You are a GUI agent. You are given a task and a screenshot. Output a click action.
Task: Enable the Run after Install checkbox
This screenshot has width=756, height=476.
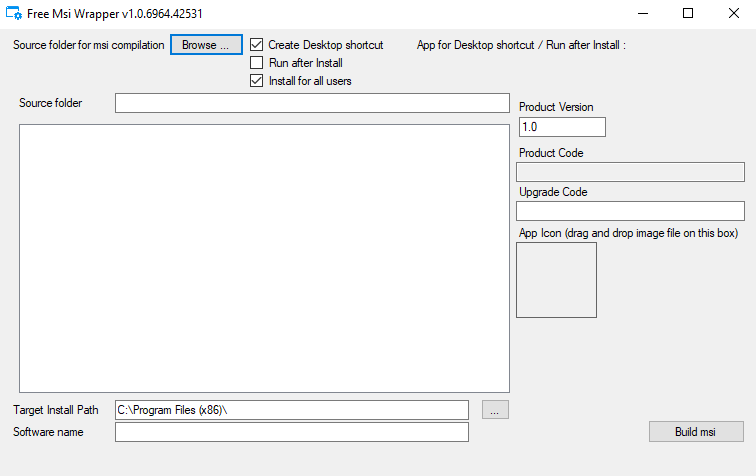257,63
